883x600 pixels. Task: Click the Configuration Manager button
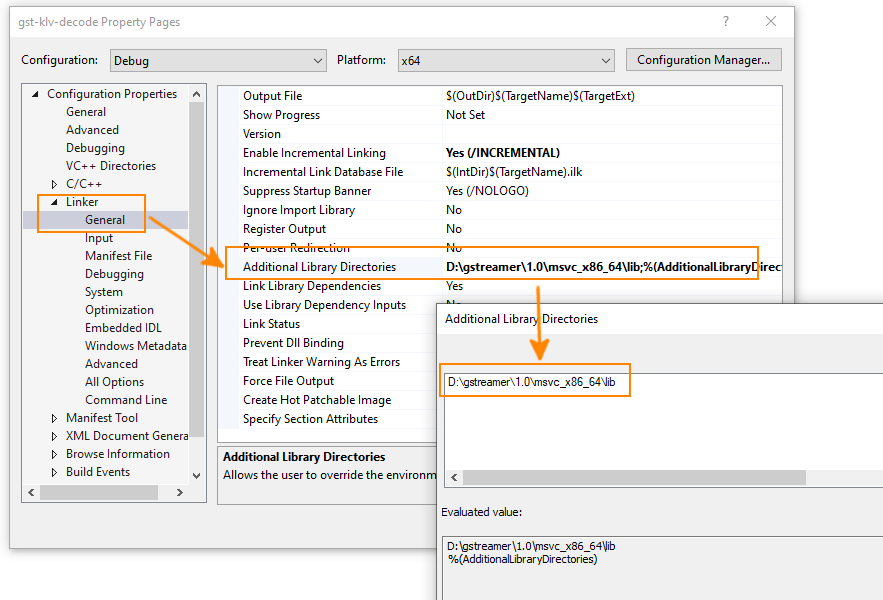(703, 60)
